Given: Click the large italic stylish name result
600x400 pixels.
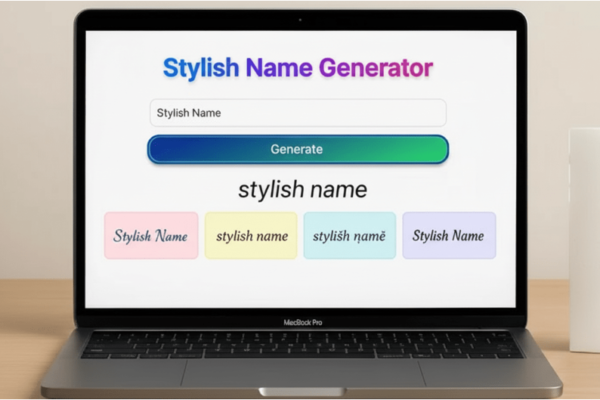Looking at the screenshot, I should click(302, 189).
